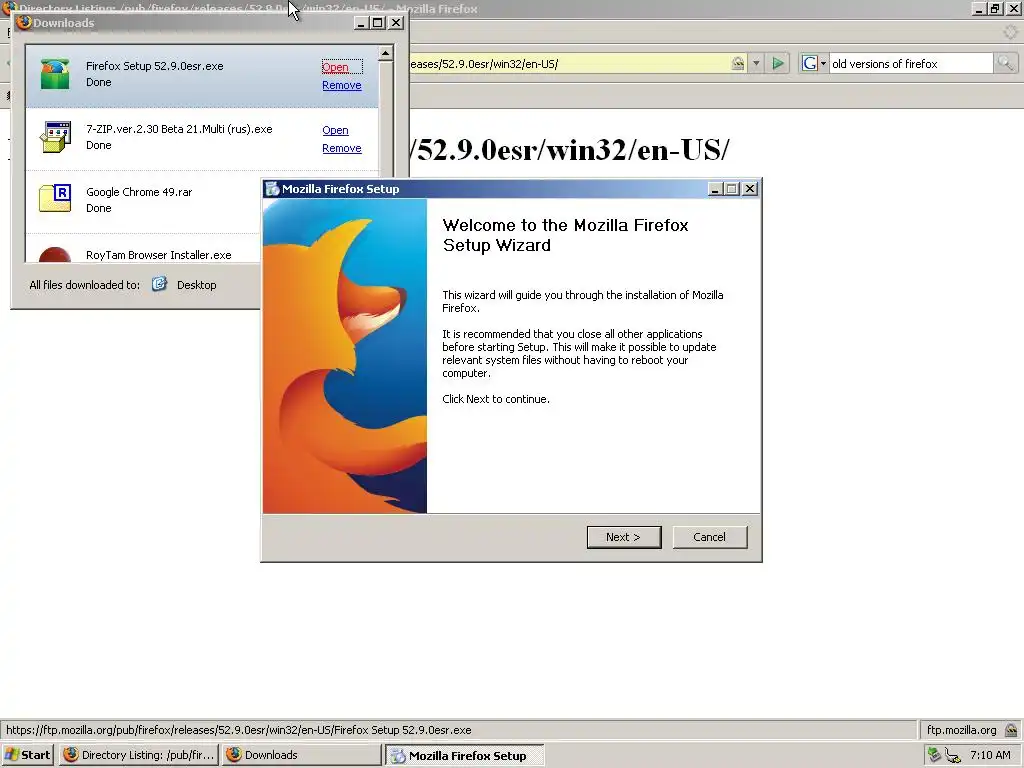Image resolution: width=1024 pixels, height=768 pixels.
Task: Click the Google Chrome 49.rar archive icon
Action: coord(55,199)
